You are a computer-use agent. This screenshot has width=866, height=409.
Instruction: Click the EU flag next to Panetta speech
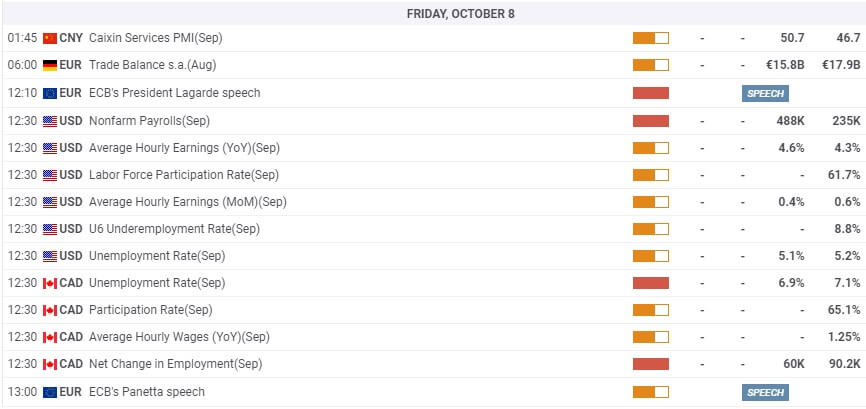click(50, 392)
